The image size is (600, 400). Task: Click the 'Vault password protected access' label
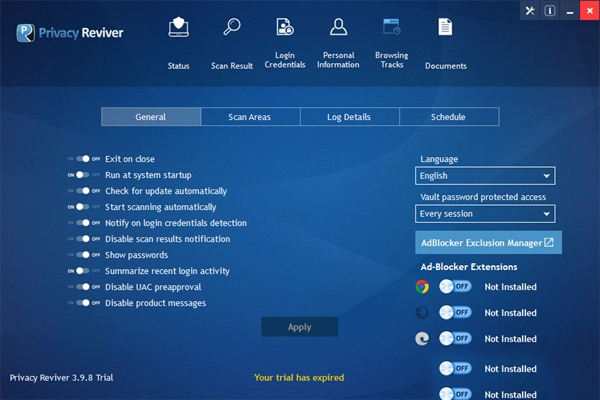(483, 197)
